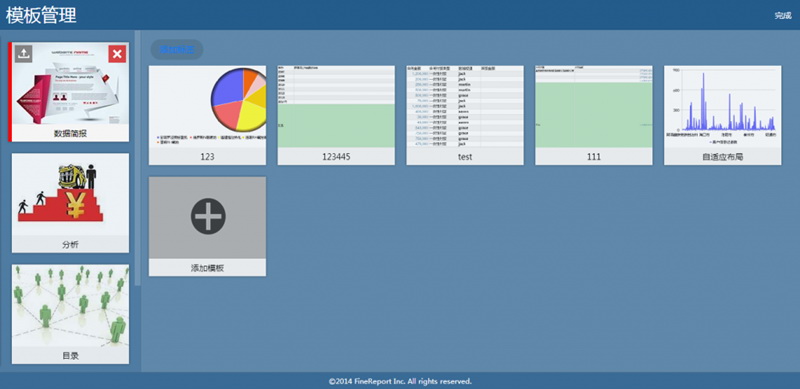This screenshot has width=800, height=389.
Task: Click the upload icon on 数据简报 card
Action: coord(23,54)
